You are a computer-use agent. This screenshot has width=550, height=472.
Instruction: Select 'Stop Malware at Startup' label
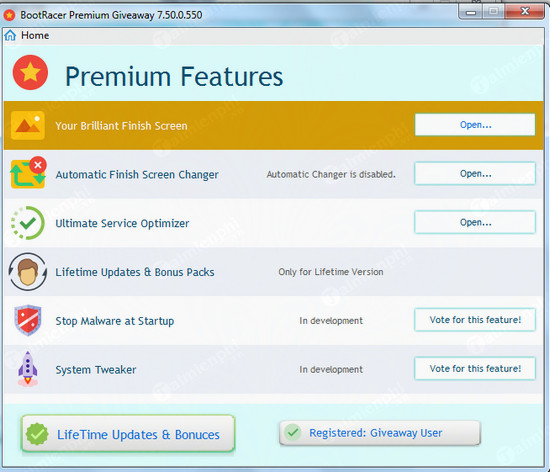coord(115,321)
